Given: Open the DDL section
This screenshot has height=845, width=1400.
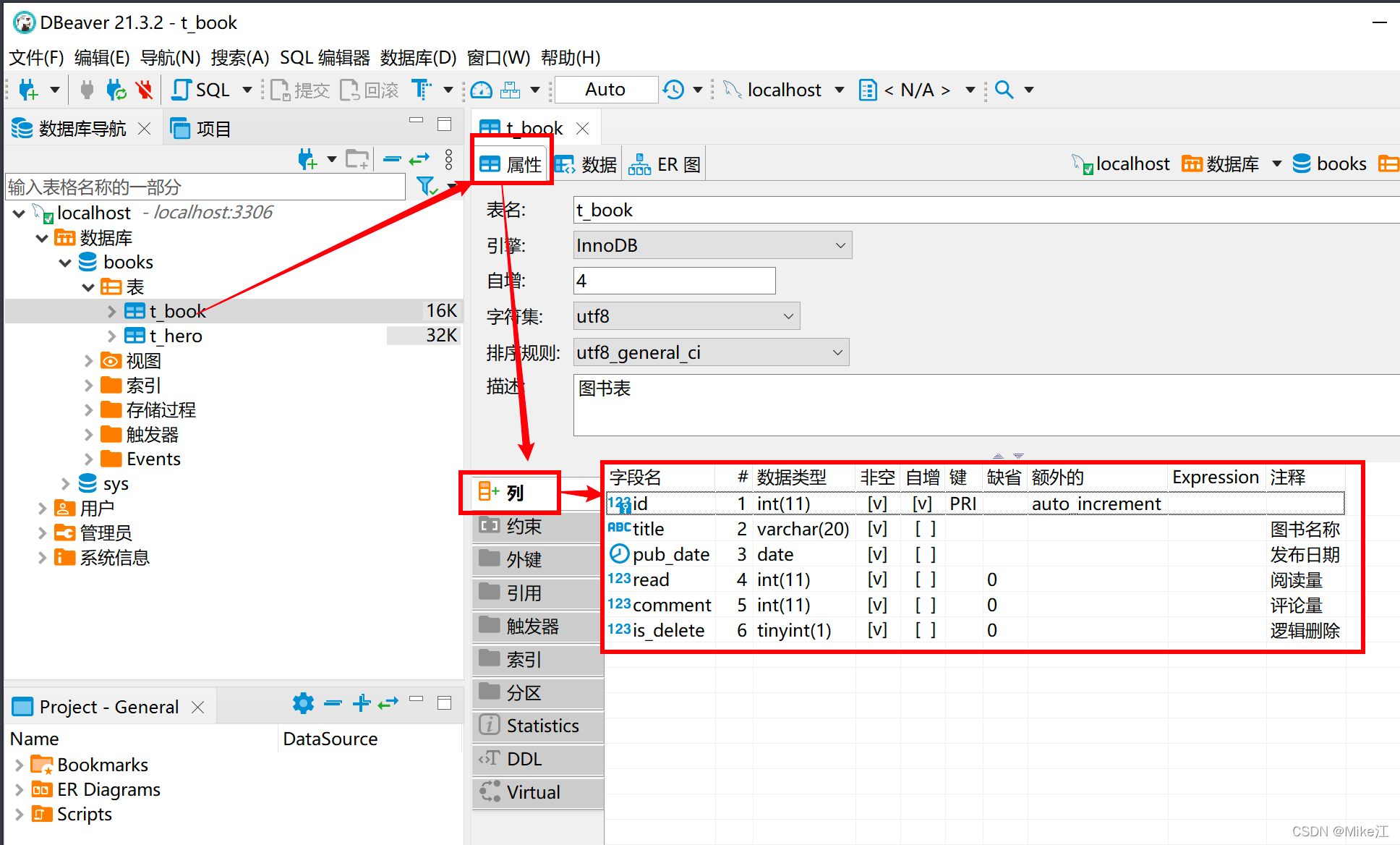Looking at the screenshot, I should click(x=538, y=759).
